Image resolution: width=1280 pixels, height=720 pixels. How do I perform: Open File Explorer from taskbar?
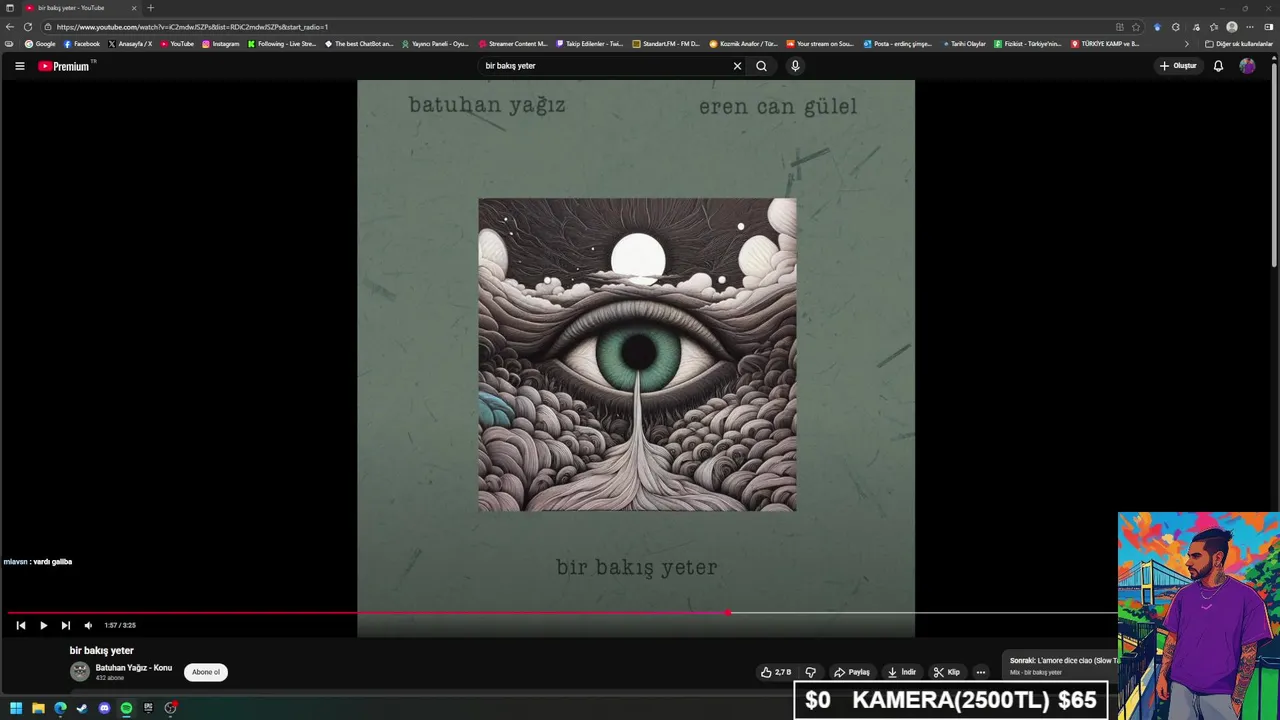38,708
